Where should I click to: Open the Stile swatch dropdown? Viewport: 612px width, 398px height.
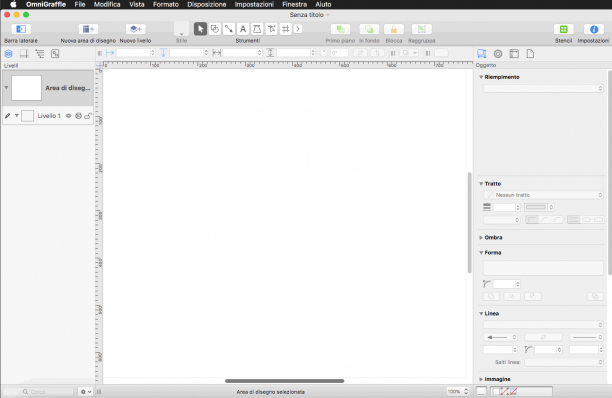tap(181, 29)
